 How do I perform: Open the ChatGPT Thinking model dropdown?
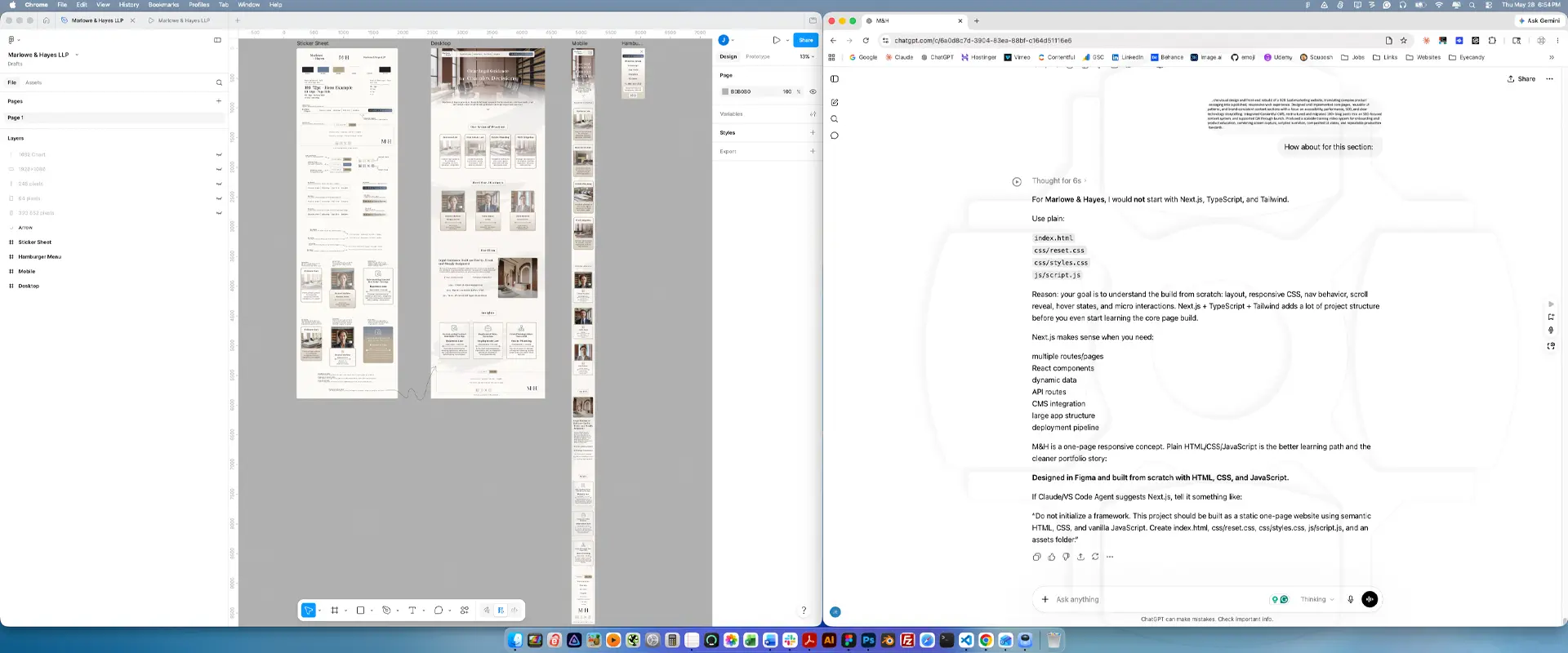tap(1316, 599)
